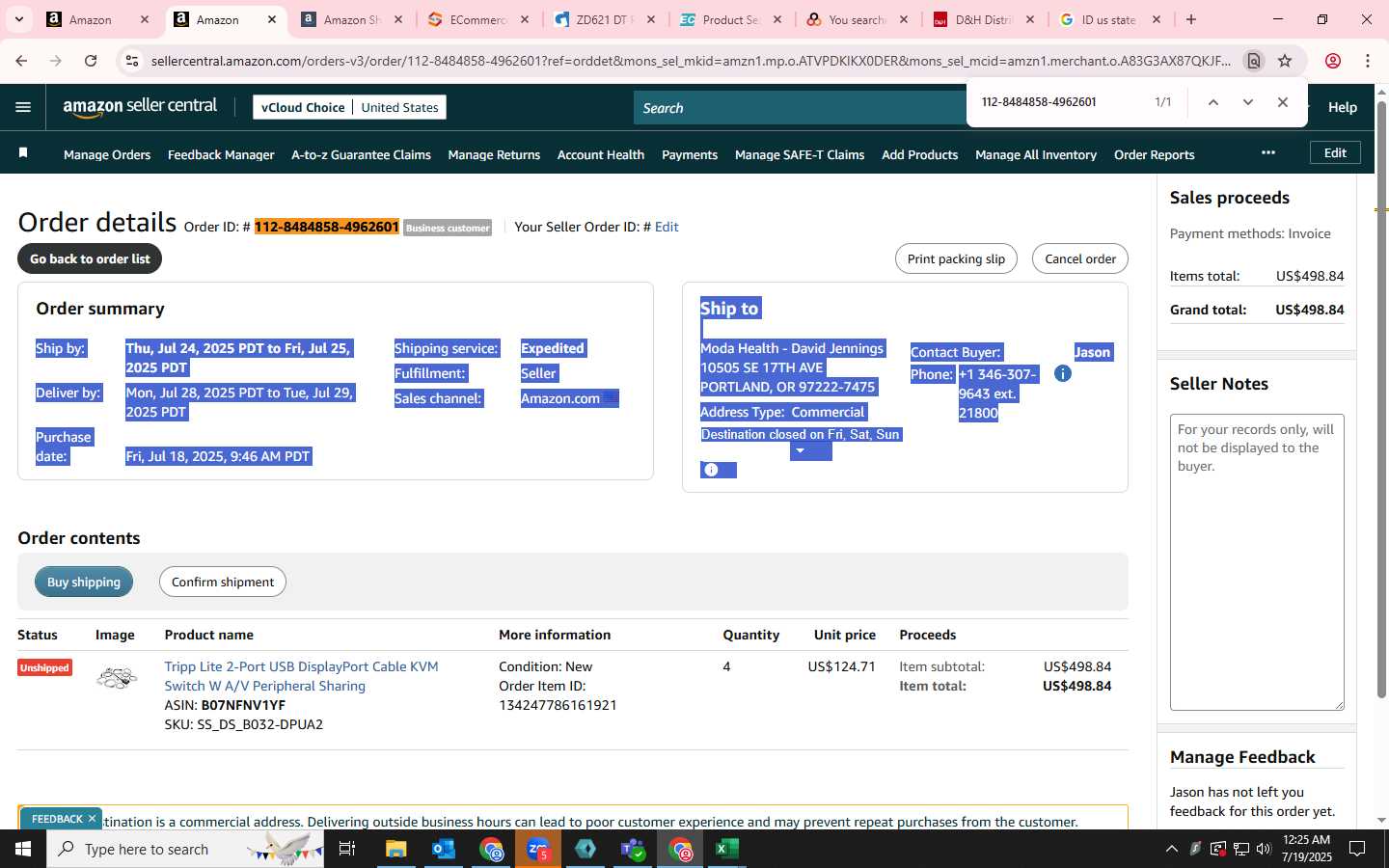
Task: Open the Chrome profile icon
Action: (x=1333, y=61)
